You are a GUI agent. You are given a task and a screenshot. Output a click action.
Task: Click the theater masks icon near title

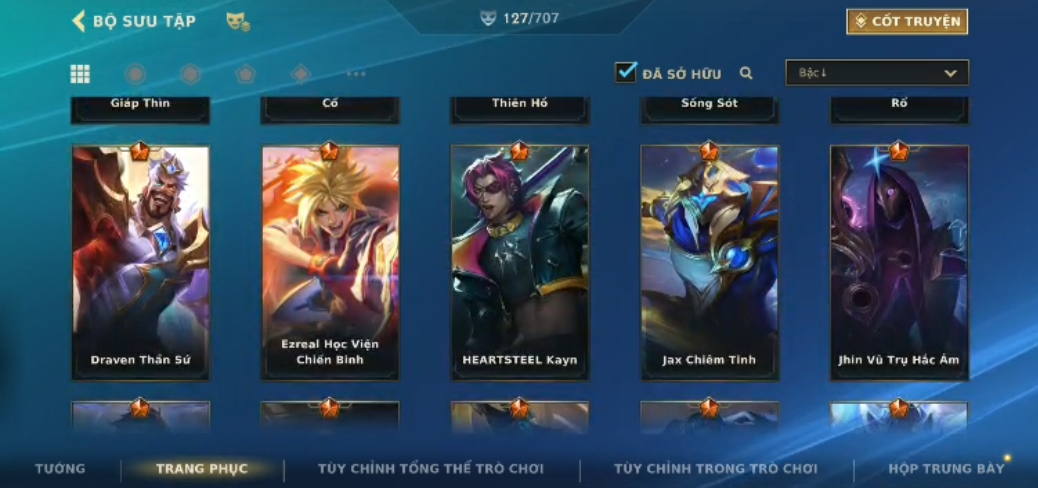tap(238, 22)
